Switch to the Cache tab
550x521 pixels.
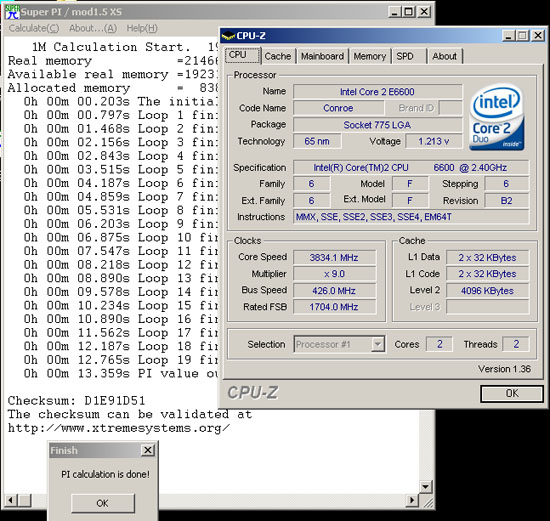(278, 56)
